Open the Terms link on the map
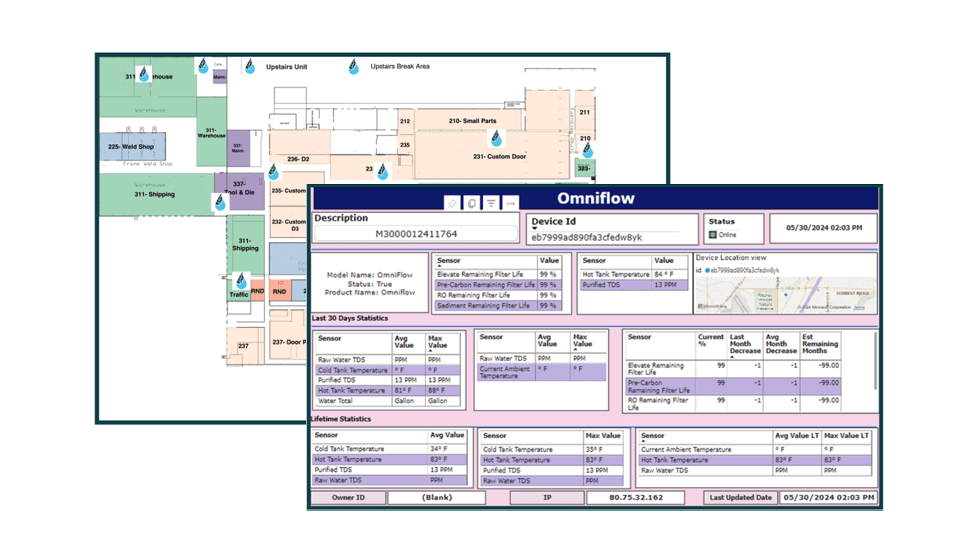Image resolution: width=961 pixels, height=542 pixels. pyautogui.click(x=859, y=308)
